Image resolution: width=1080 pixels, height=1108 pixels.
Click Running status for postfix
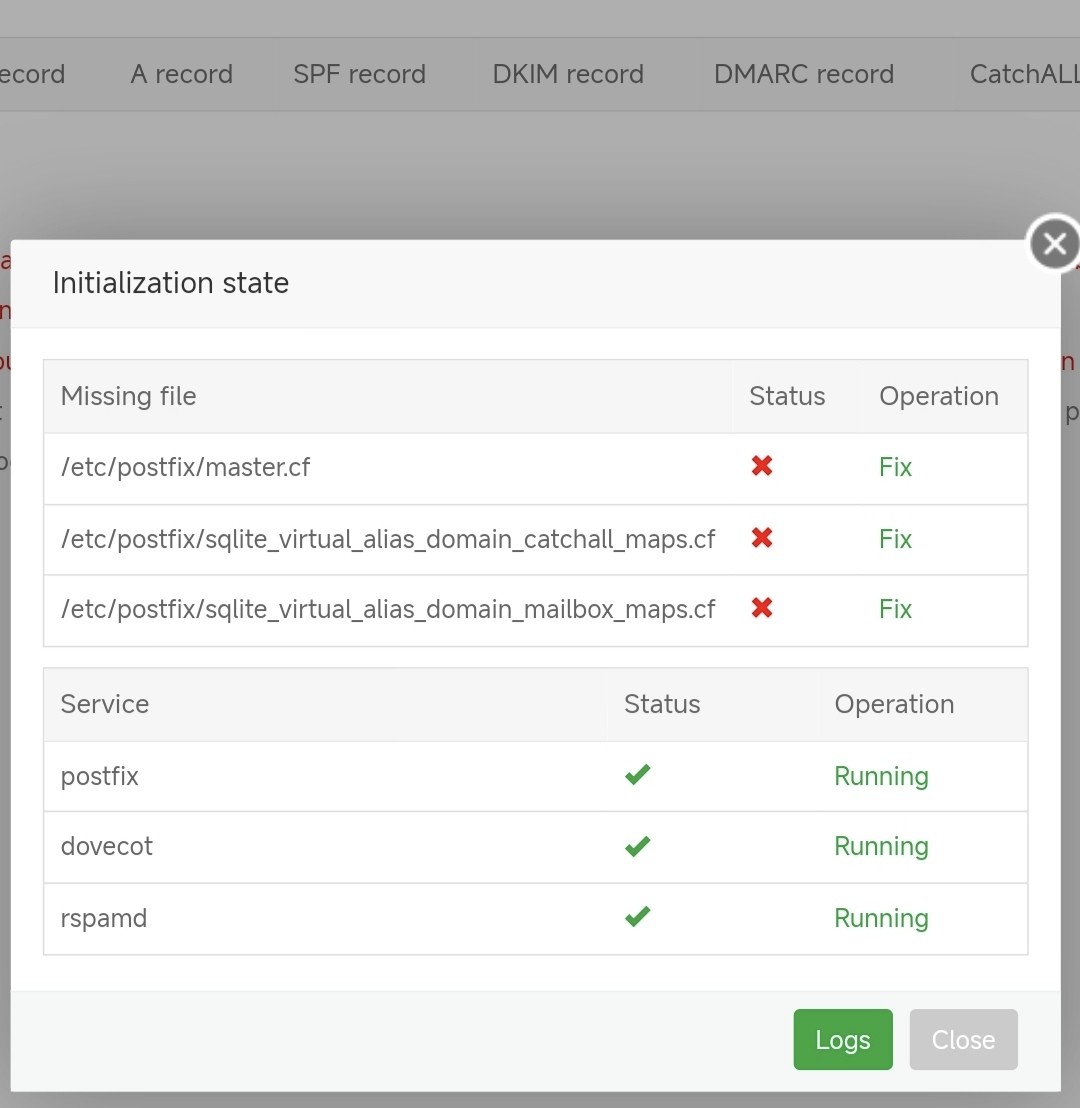pos(881,776)
